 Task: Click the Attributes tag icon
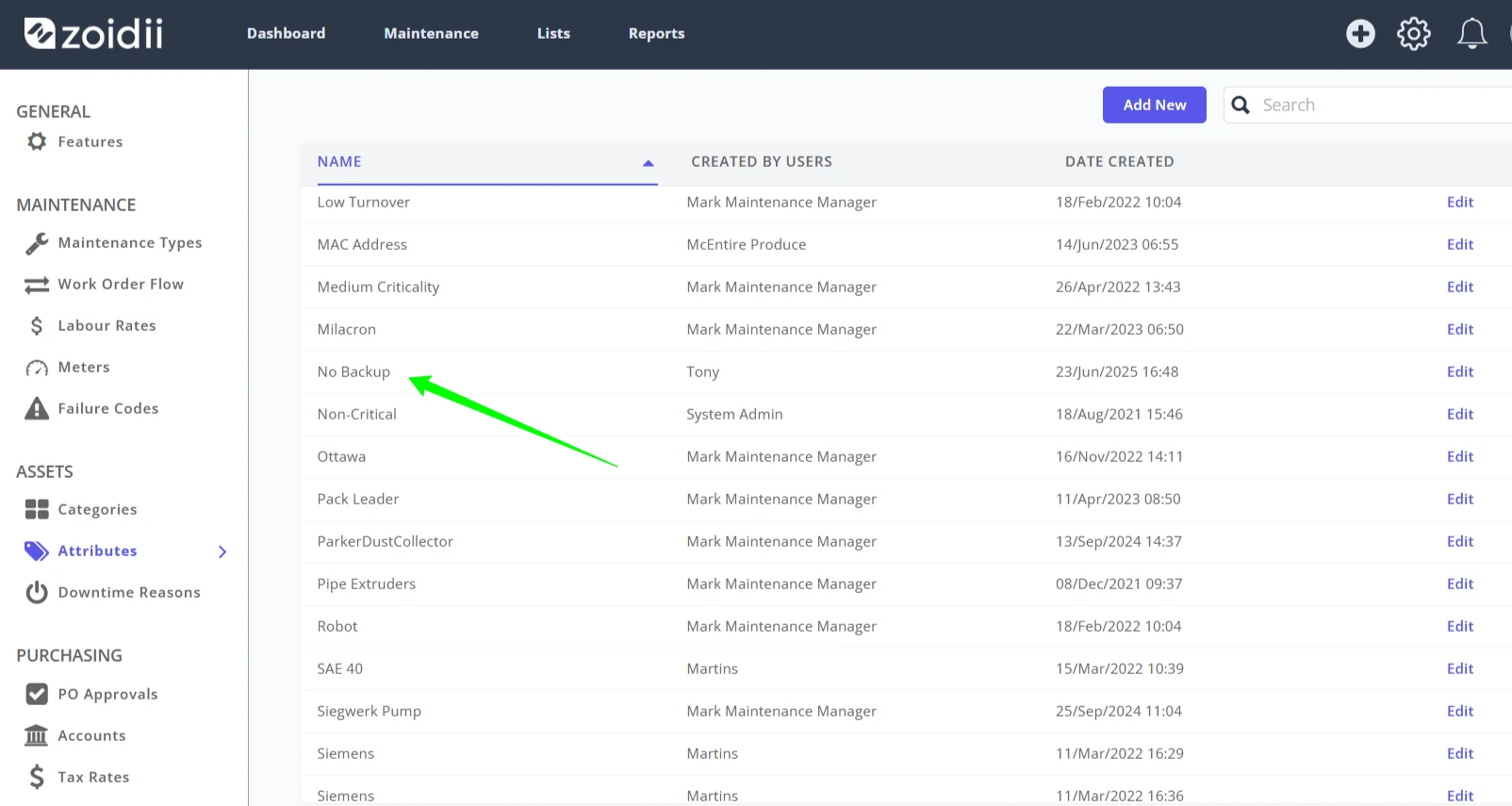tap(37, 551)
